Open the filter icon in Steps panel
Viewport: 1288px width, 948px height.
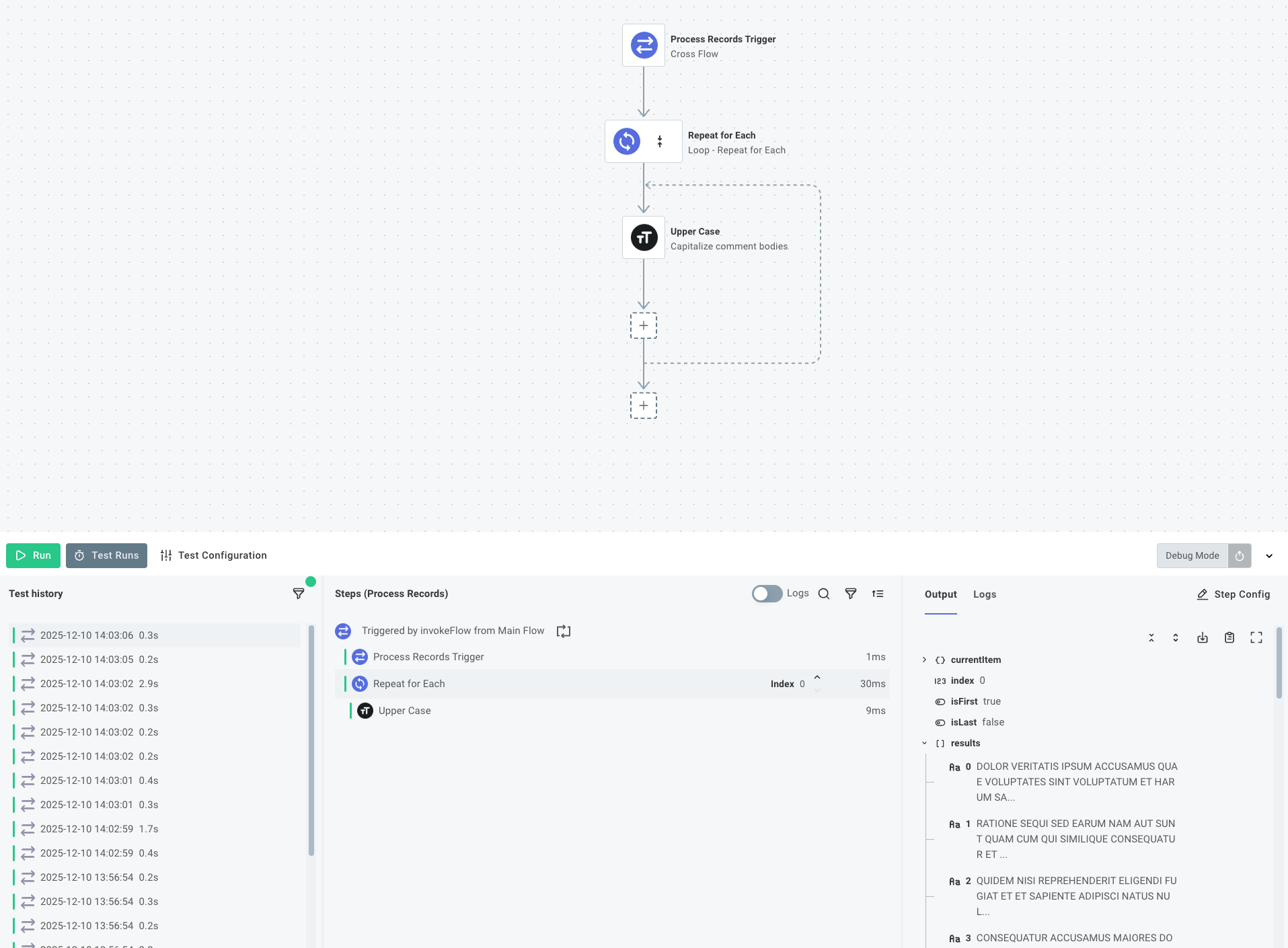pyautogui.click(x=850, y=594)
